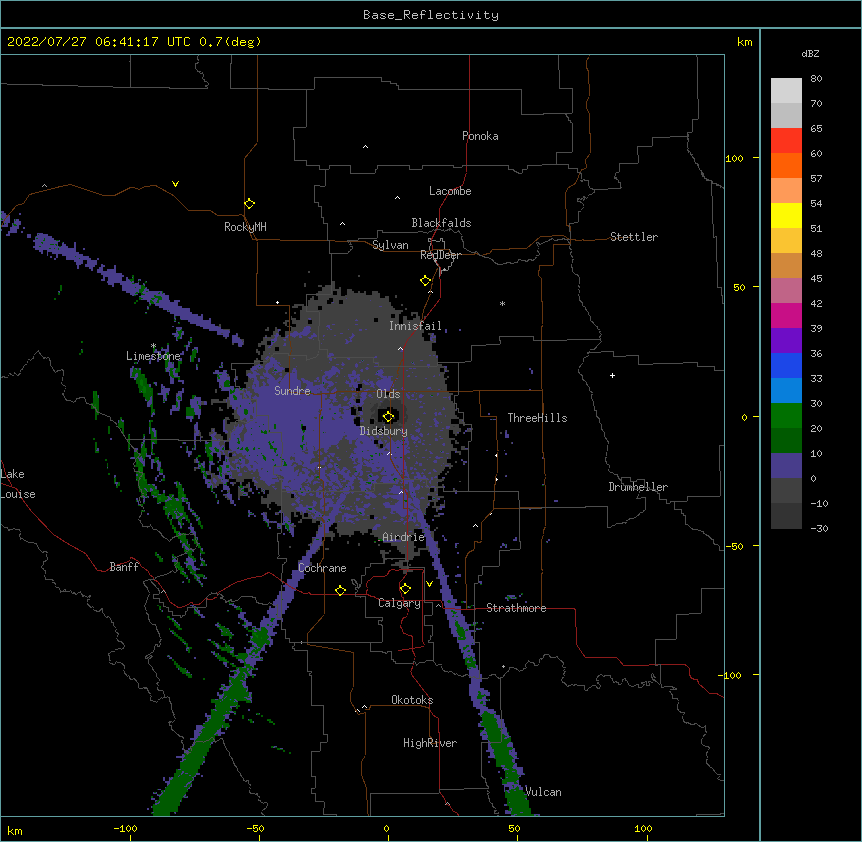862x842 pixels.
Task: Click the white plus marker north of Drumheller
Action: click(612, 375)
